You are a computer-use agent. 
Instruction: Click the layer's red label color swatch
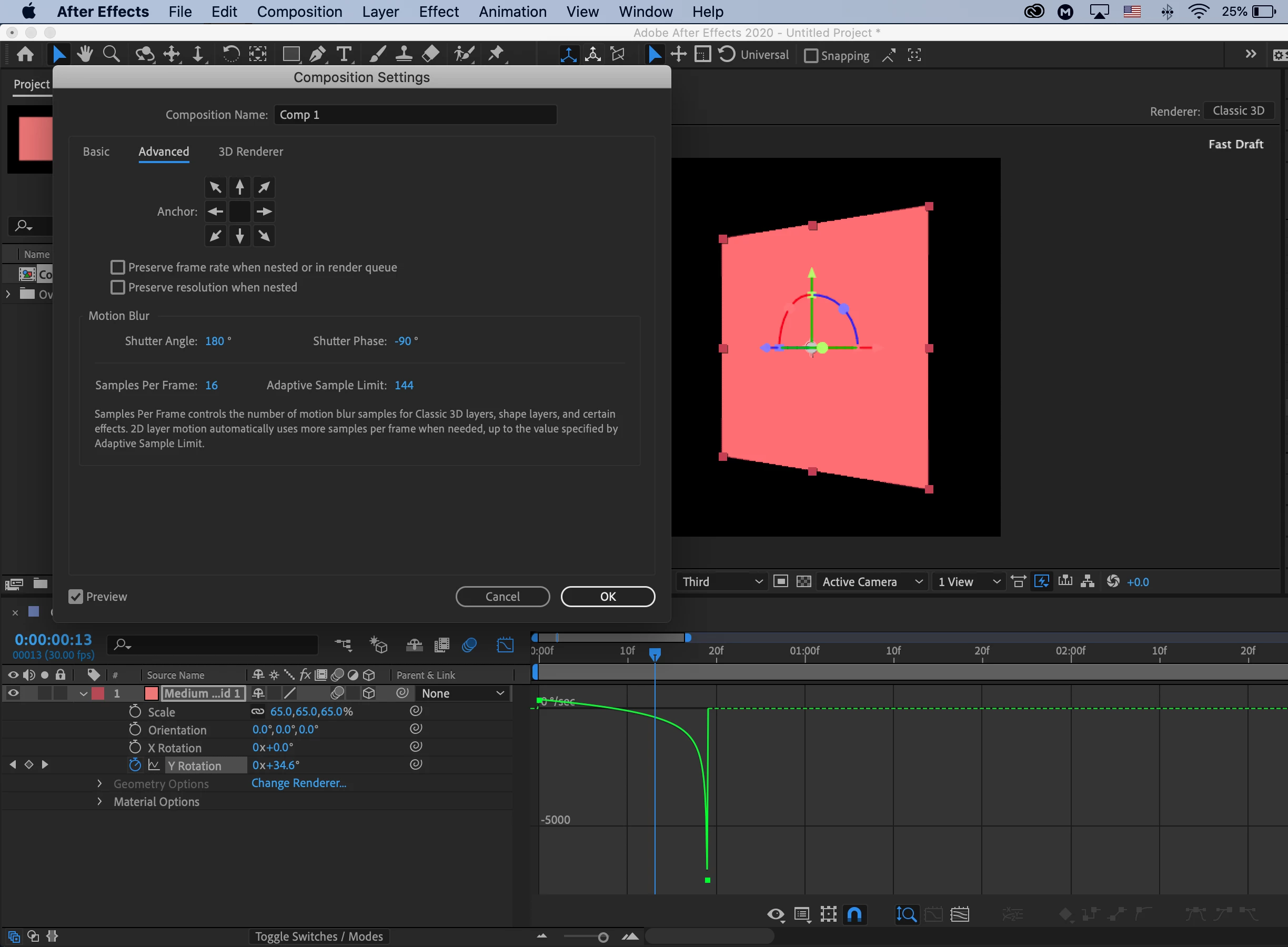pyautogui.click(x=98, y=693)
